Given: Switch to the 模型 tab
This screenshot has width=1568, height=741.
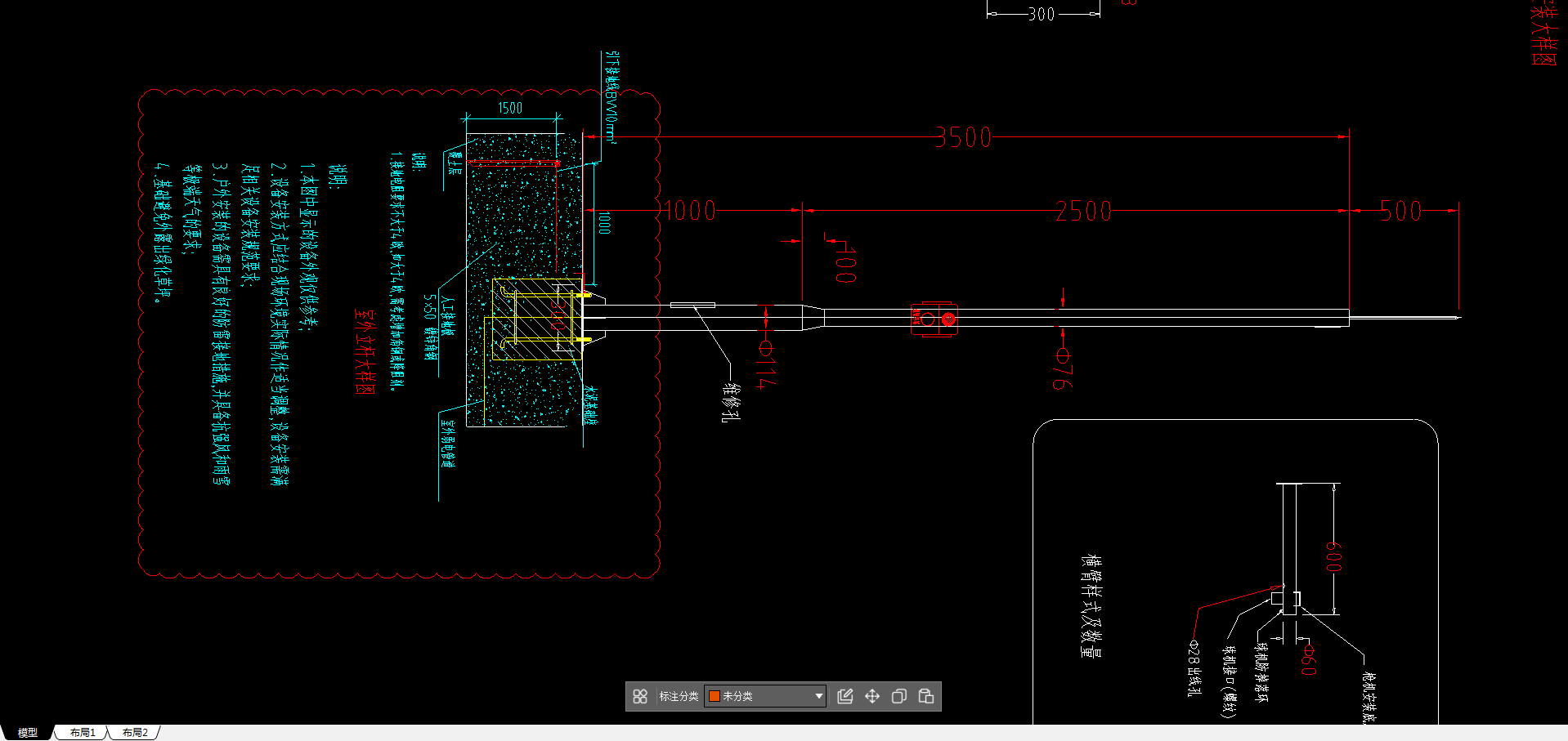Looking at the screenshot, I should pos(28,733).
